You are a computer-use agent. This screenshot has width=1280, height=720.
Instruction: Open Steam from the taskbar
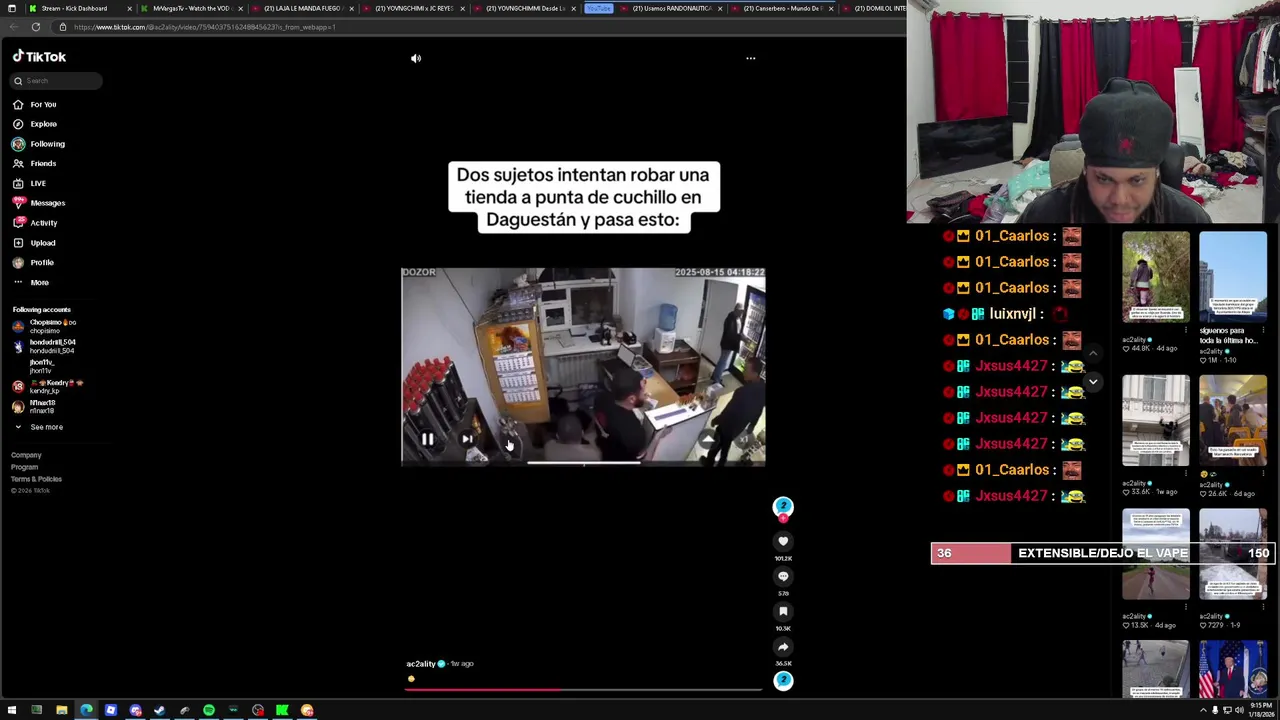coord(160,711)
